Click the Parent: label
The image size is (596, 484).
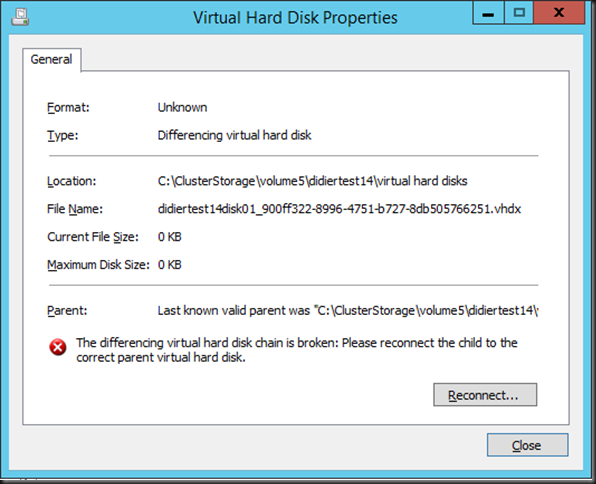pyautogui.click(x=67, y=311)
